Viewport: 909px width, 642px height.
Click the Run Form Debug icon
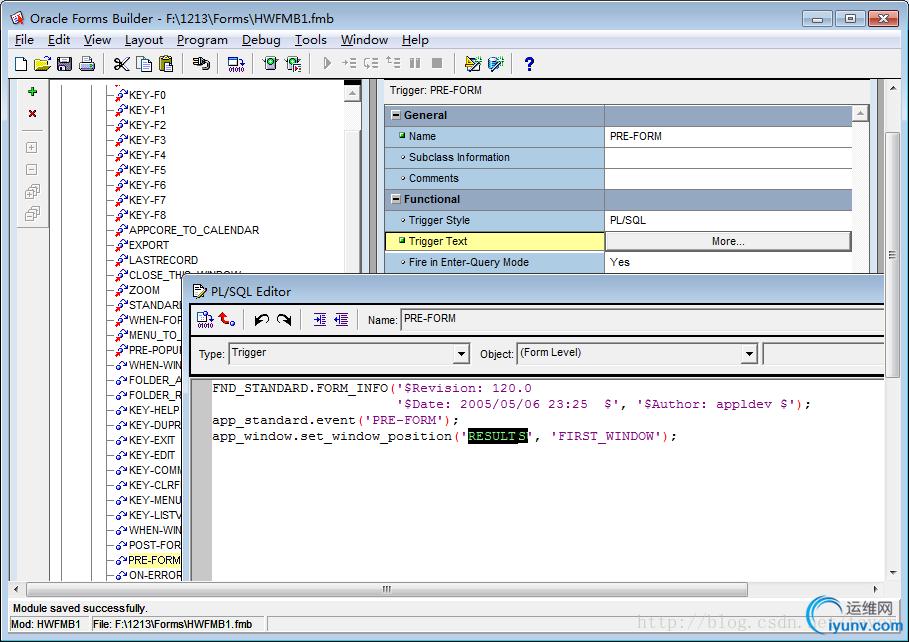tap(293, 64)
